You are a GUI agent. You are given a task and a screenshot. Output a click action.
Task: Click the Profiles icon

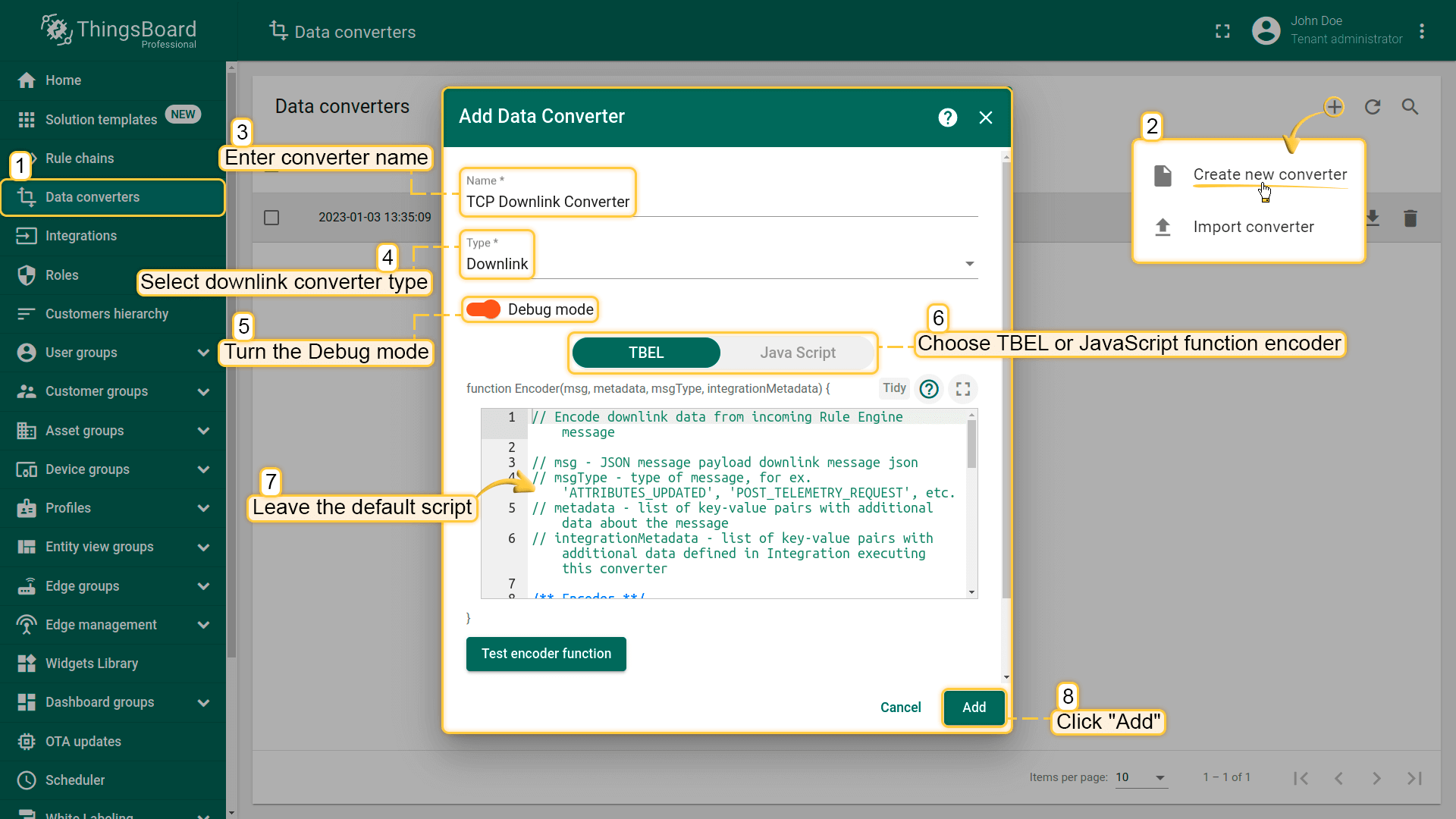point(27,508)
